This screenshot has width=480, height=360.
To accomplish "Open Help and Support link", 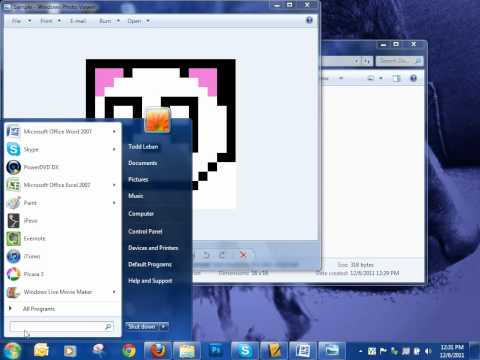I will click(150, 281).
